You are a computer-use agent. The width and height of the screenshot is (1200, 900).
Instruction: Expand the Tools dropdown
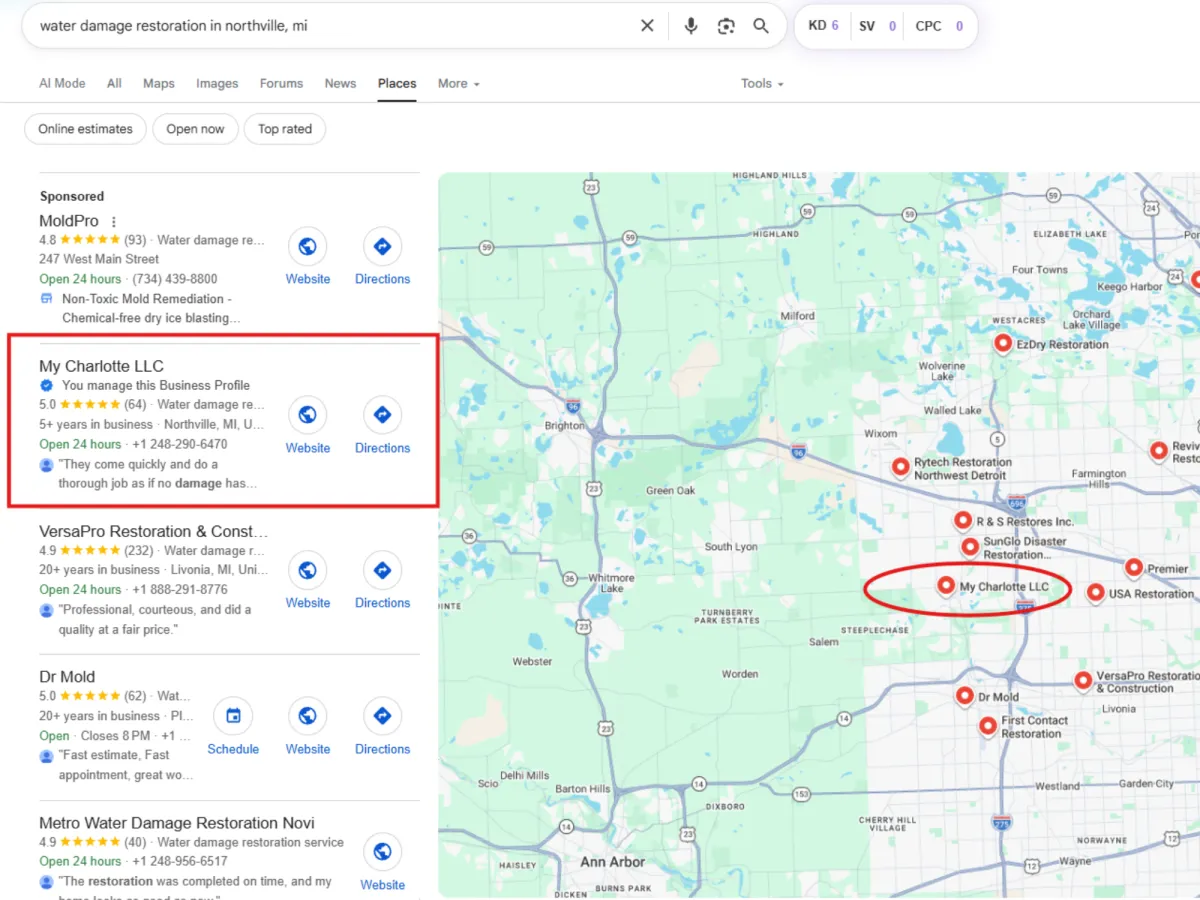(x=762, y=83)
